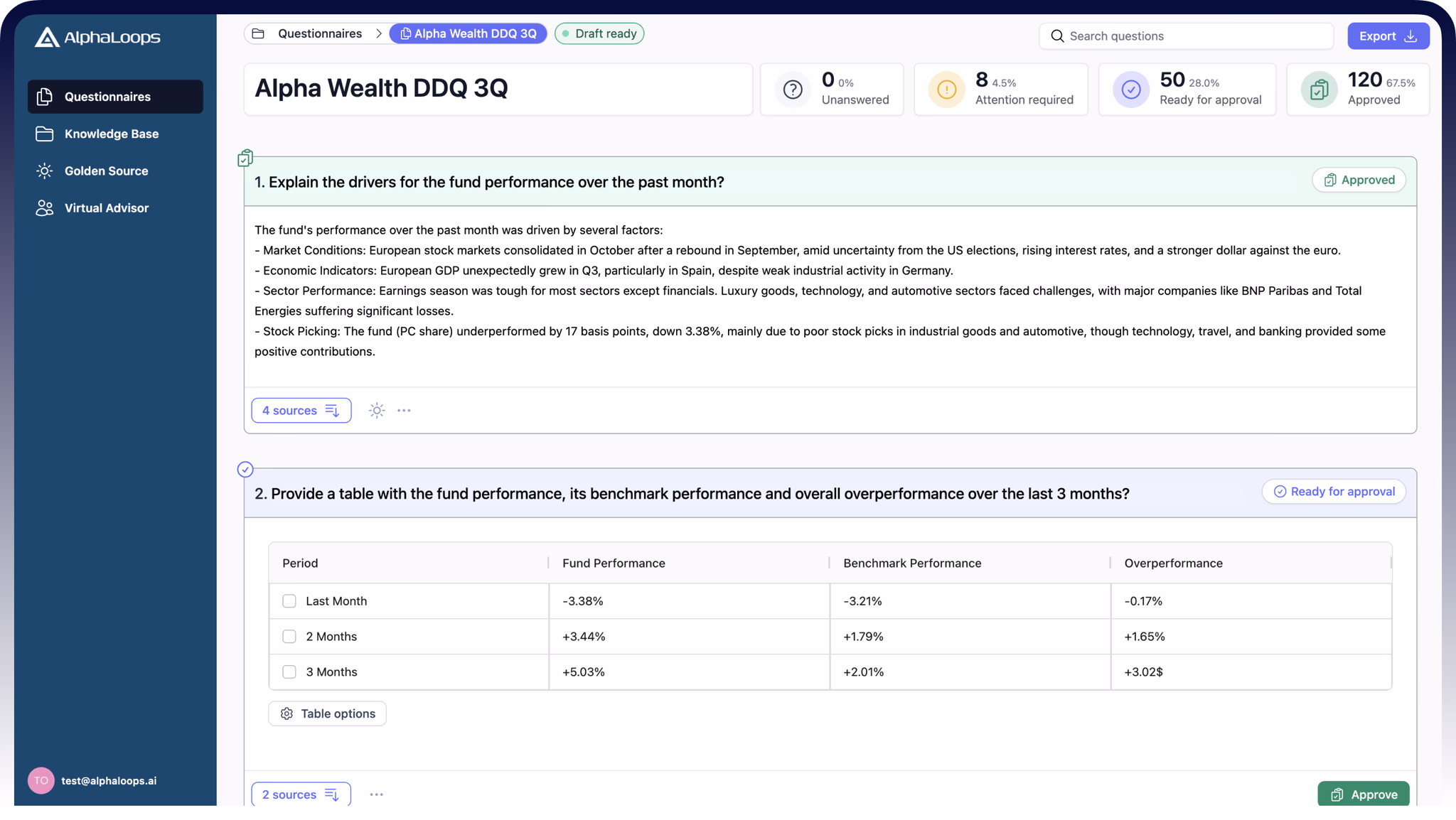The height and width of the screenshot is (820, 1456).
Task: Filter by Unanswered questions card
Action: click(831, 90)
